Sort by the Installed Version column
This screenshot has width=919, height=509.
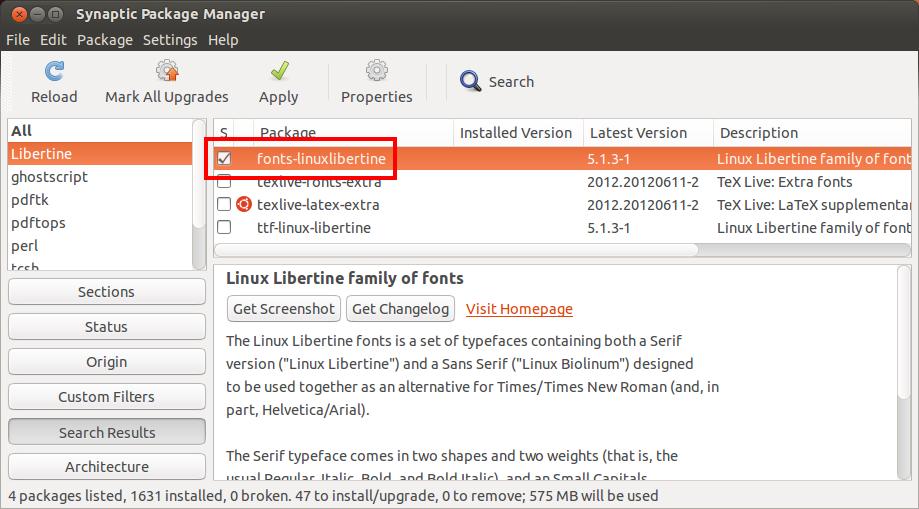tap(515, 133)
